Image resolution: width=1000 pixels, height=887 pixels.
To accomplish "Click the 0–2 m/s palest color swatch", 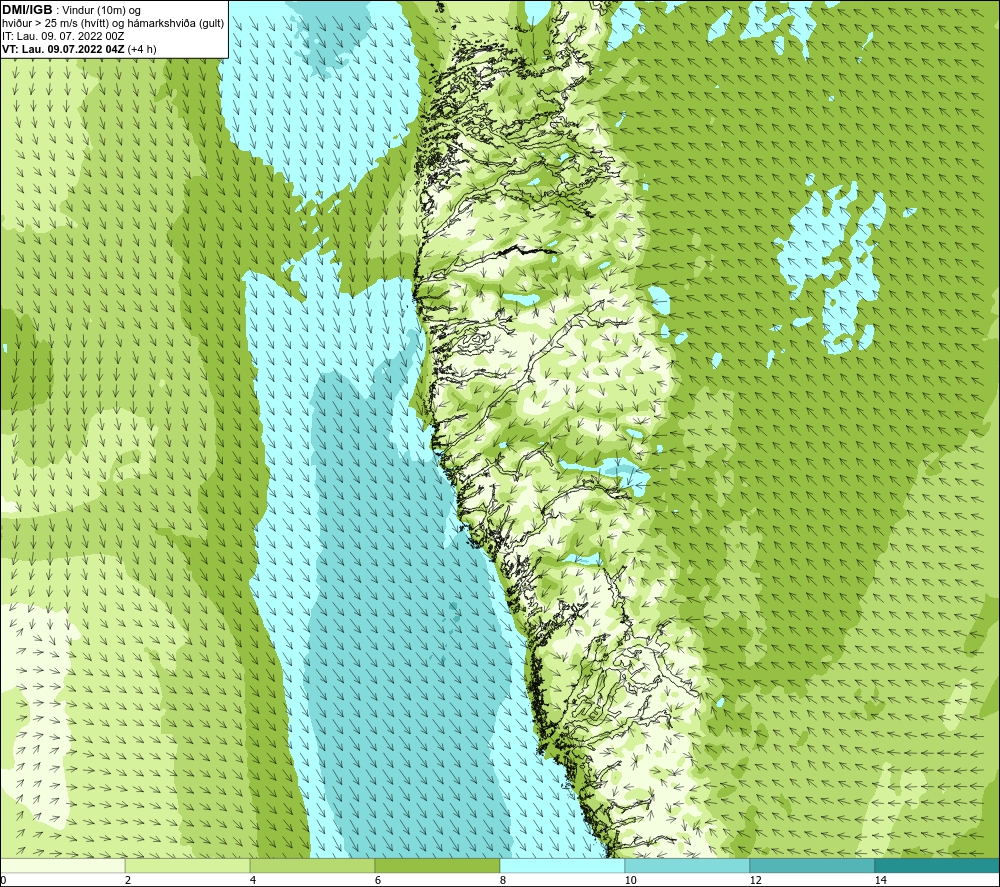I will (x=62, y=865).
